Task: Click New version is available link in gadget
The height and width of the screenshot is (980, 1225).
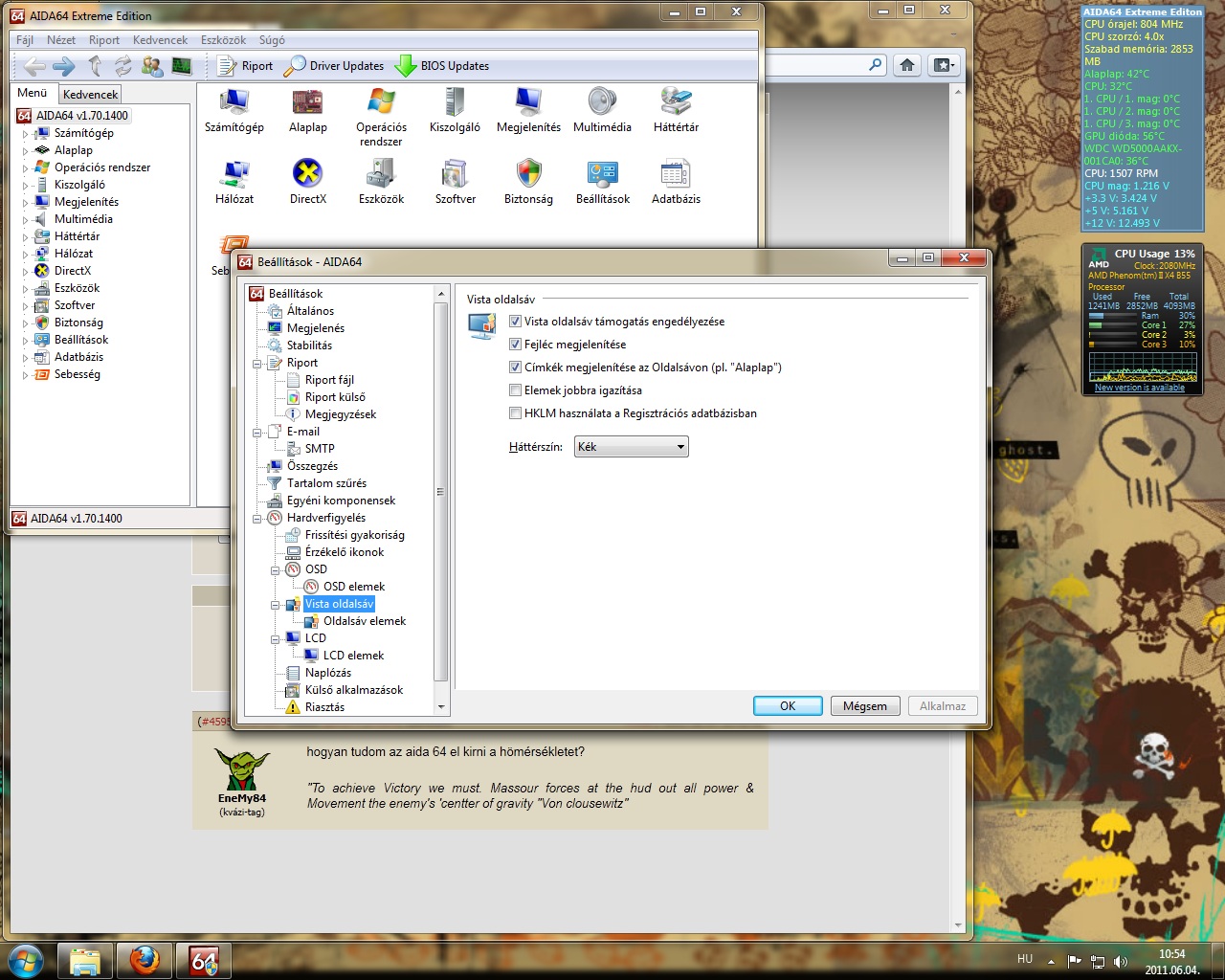Action: [1140, 388]
